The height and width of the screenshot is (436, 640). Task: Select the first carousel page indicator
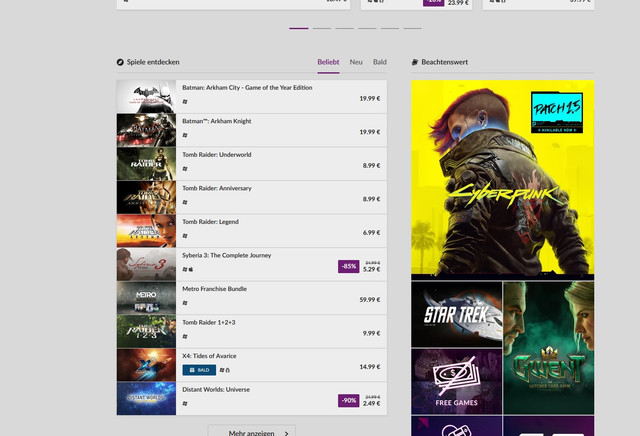coord(299,28)
